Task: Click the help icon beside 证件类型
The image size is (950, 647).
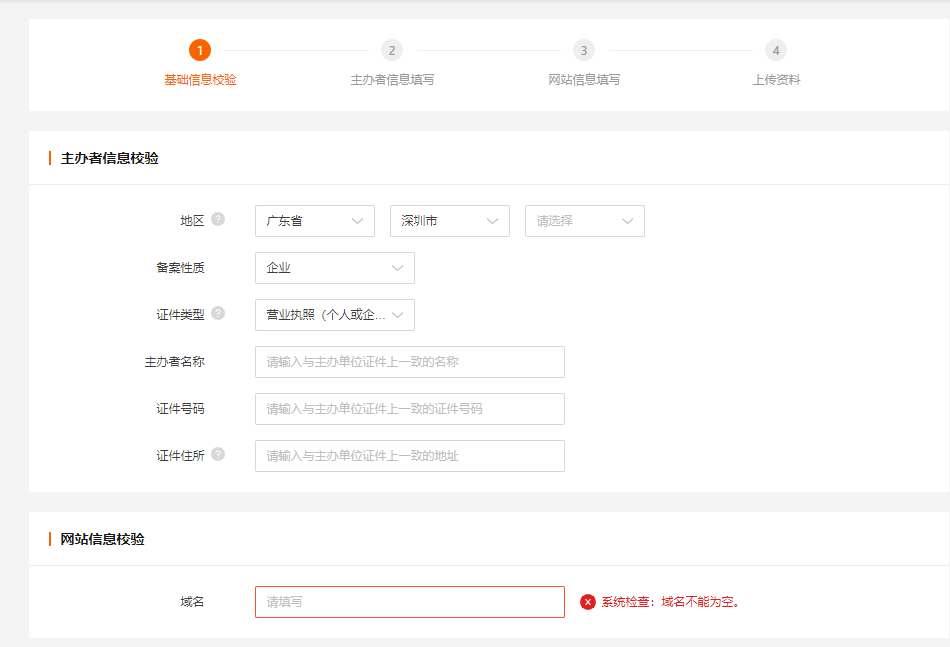Action: pos(218,314)
